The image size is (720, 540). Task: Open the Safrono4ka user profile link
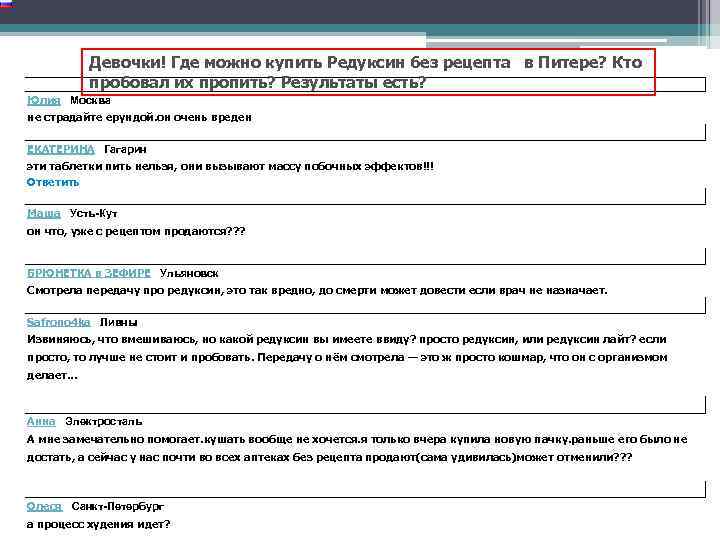point(58,322)
